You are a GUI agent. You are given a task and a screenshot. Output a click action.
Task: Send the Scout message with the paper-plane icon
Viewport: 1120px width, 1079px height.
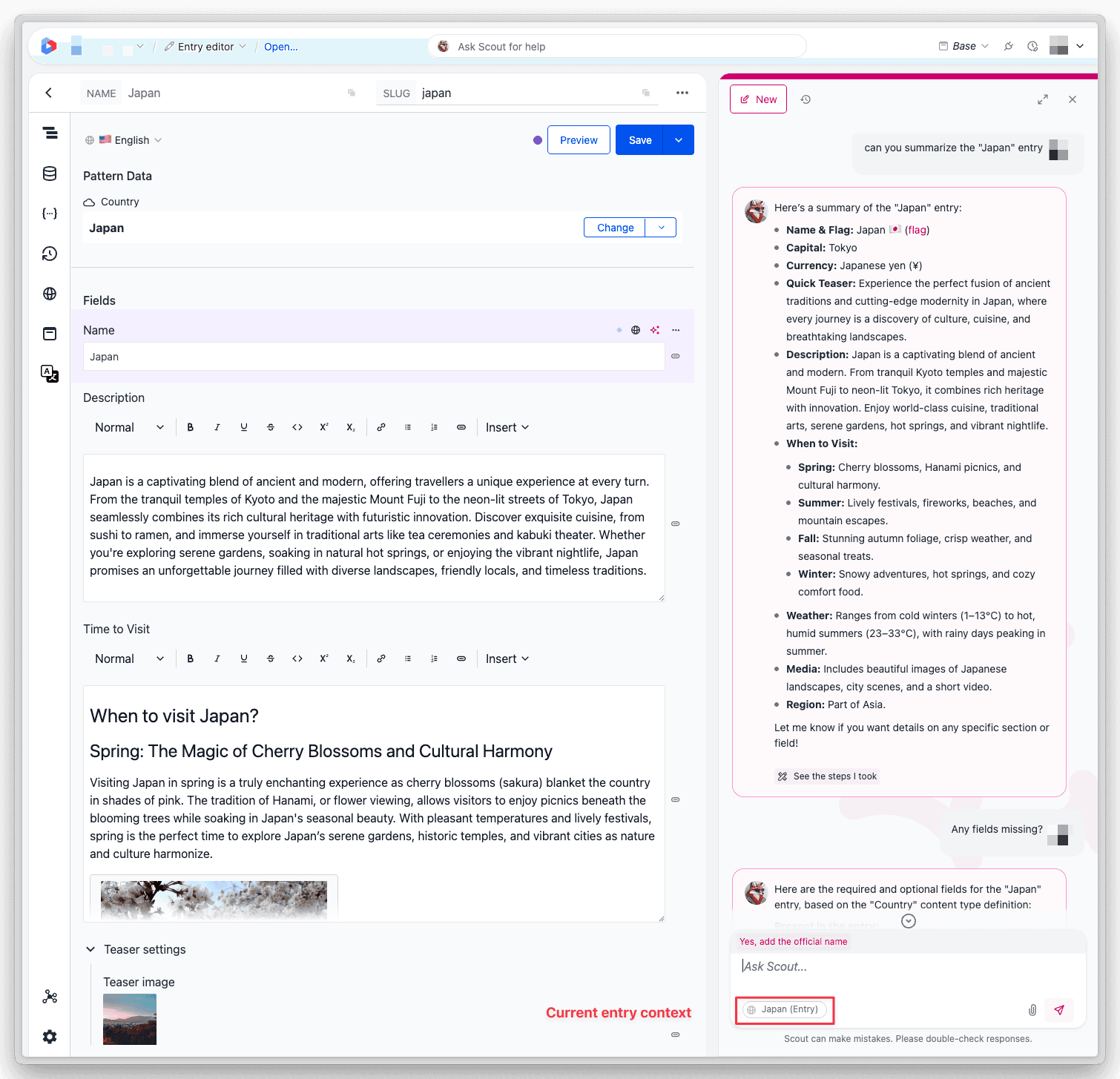(1059, 1009)
